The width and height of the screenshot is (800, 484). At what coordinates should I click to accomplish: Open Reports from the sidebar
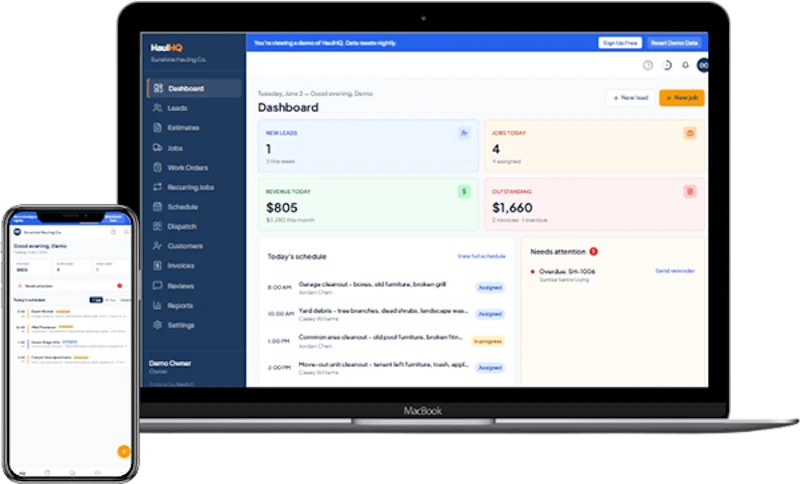(180, 305)
